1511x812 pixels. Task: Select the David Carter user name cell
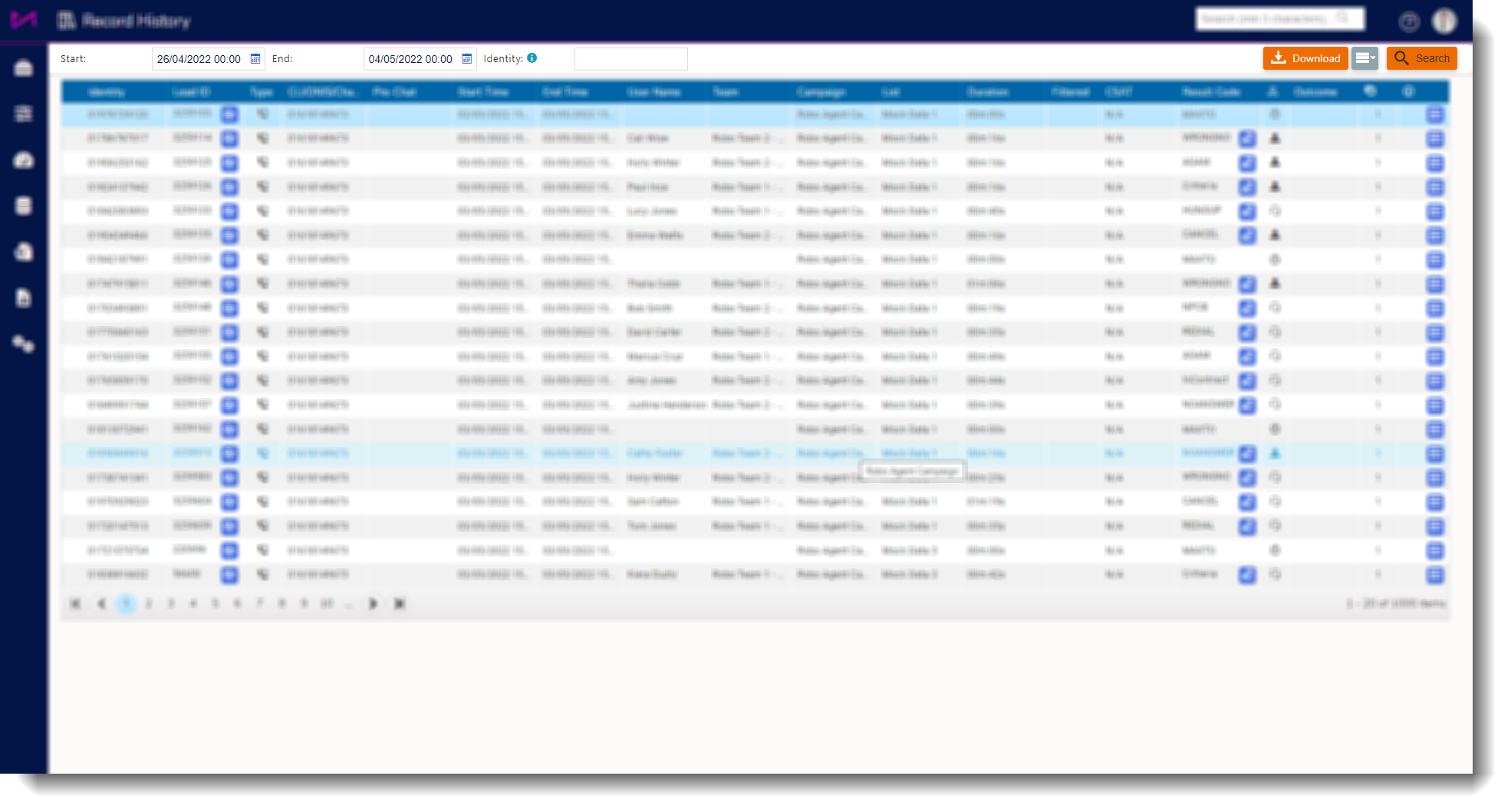coord(654,332)
